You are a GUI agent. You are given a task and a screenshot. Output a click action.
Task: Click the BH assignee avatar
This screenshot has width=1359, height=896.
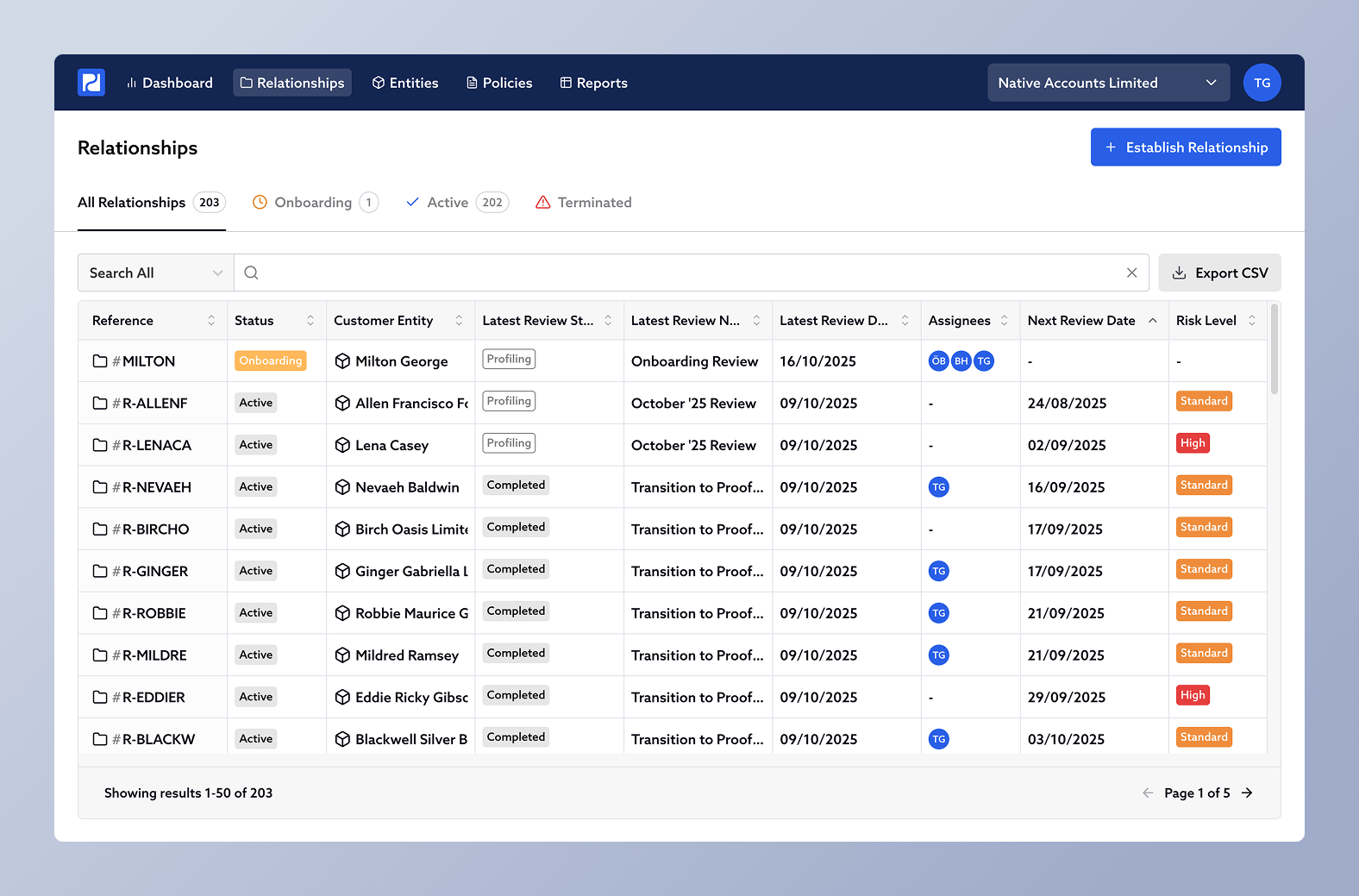click(x=961, y=361)
